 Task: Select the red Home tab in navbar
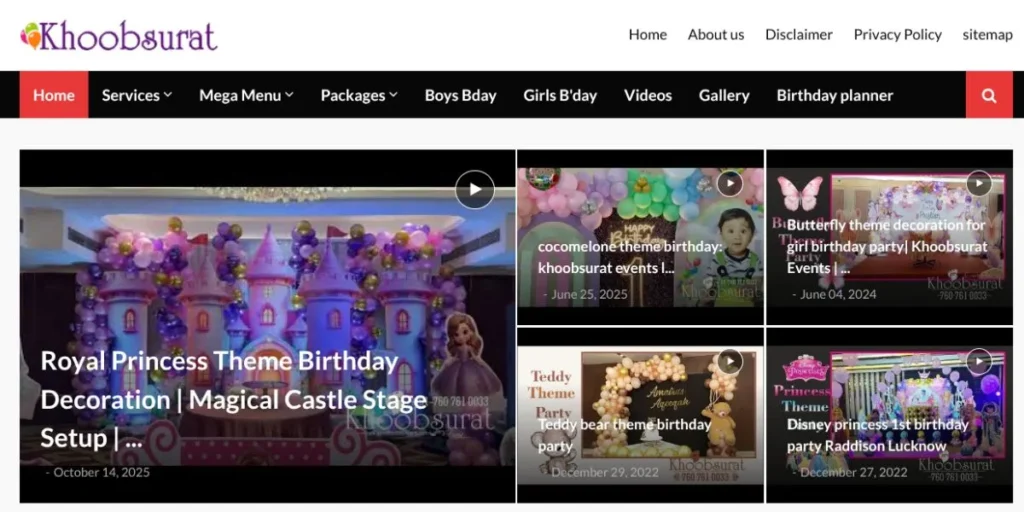tap(54, 95)
